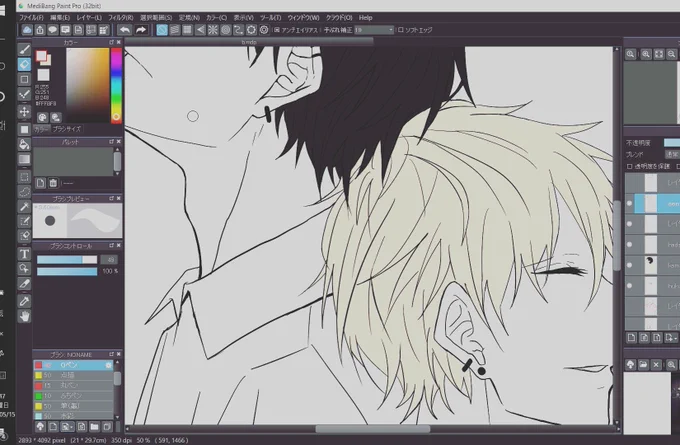Select the Select Pen tool
This screenshot has height=445, width=680.
[24, 221]
